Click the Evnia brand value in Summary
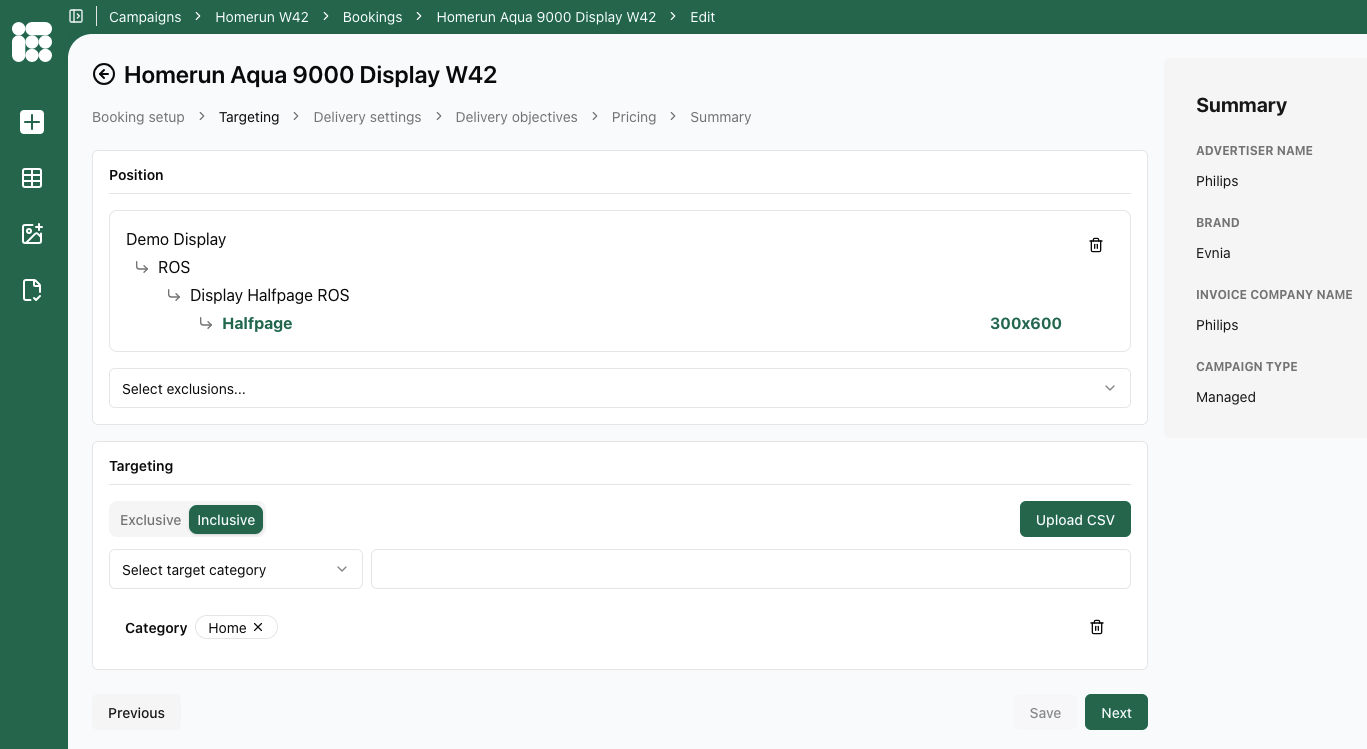The width and height of the screenshot is (1367, 749). 1213,253
